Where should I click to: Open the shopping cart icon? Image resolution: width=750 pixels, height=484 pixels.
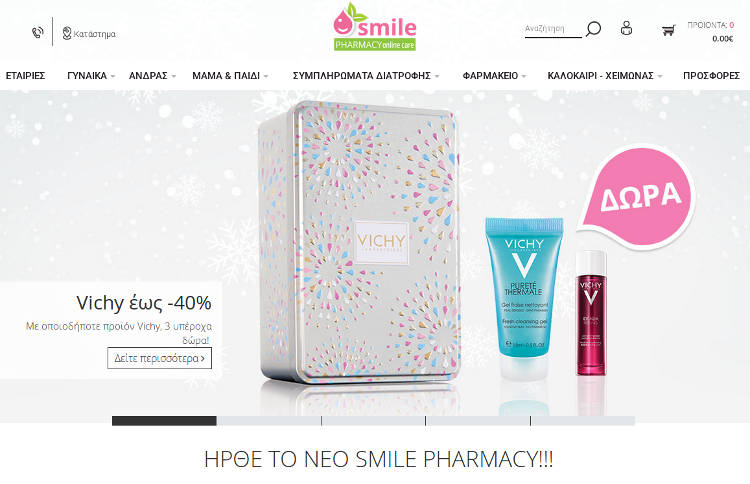(668, 31)
